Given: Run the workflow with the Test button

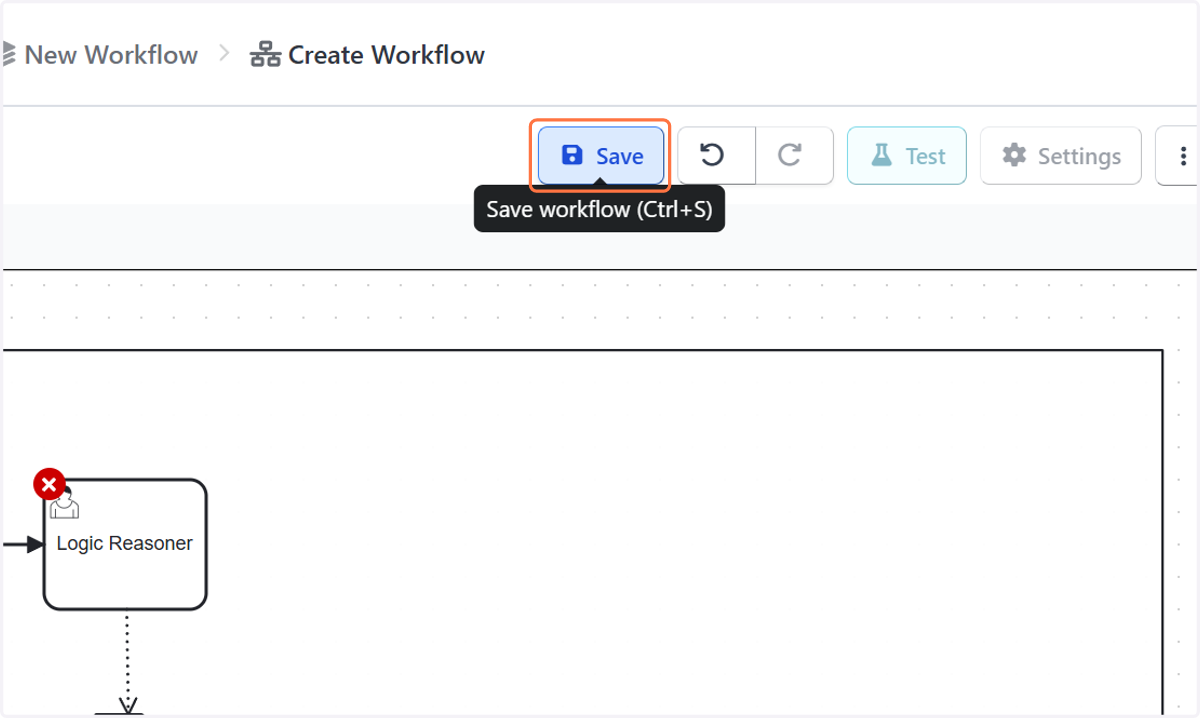Looking at the screenshot, I should point(907,156).
